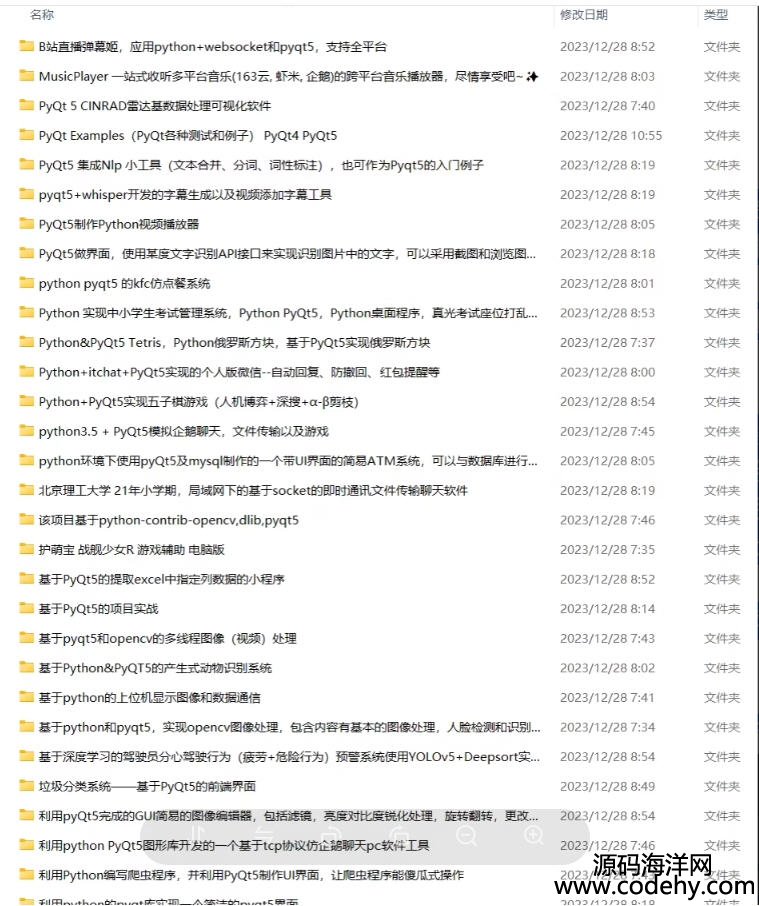Sort by the 类型 column header
Screen dimensions: 759x906
[716, 15]
